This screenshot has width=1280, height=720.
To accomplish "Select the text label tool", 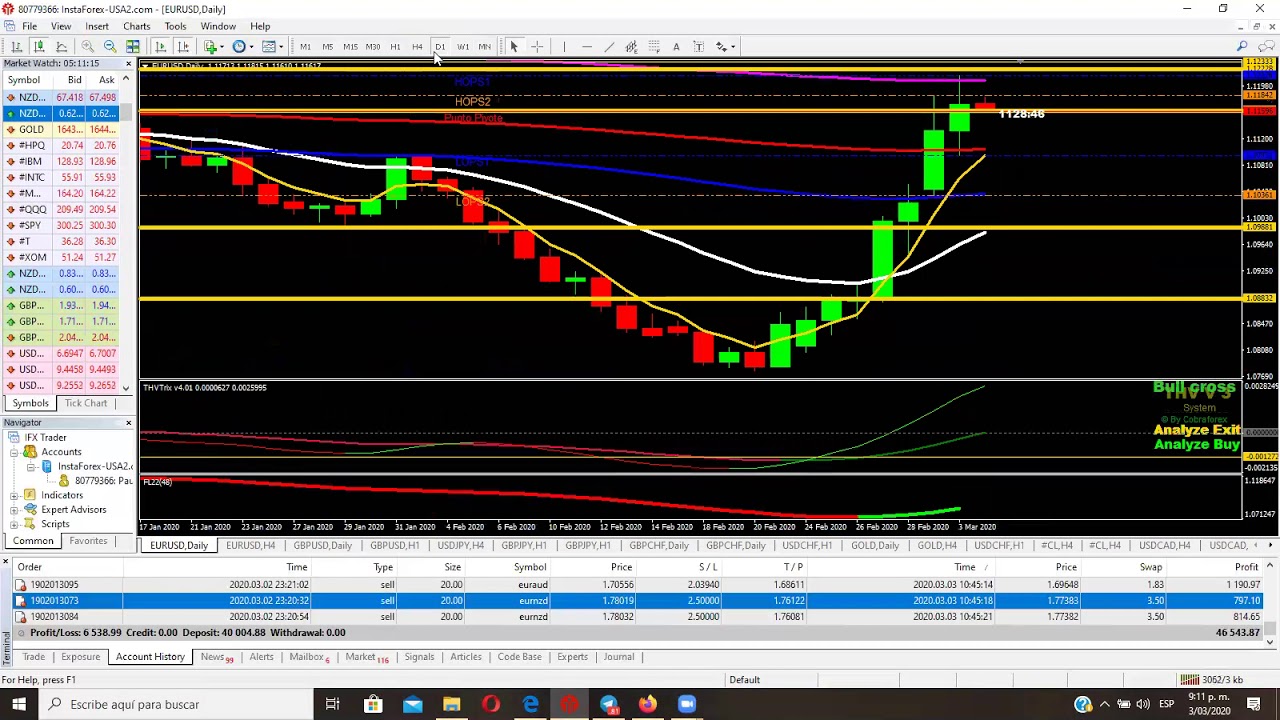I will (699, 46).
